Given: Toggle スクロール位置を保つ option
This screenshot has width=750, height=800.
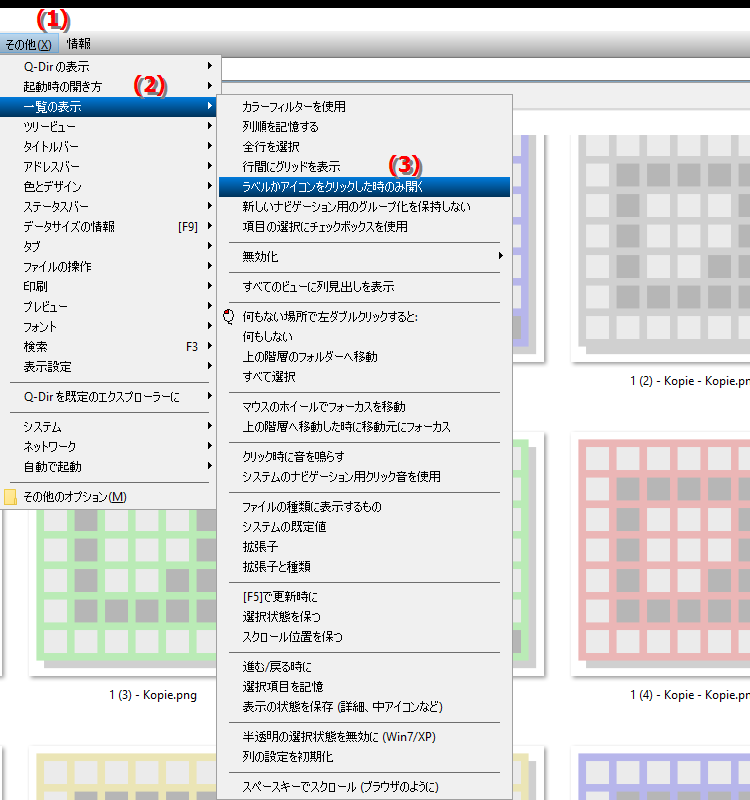Looking at the screenshot, I should click(364, 637).
